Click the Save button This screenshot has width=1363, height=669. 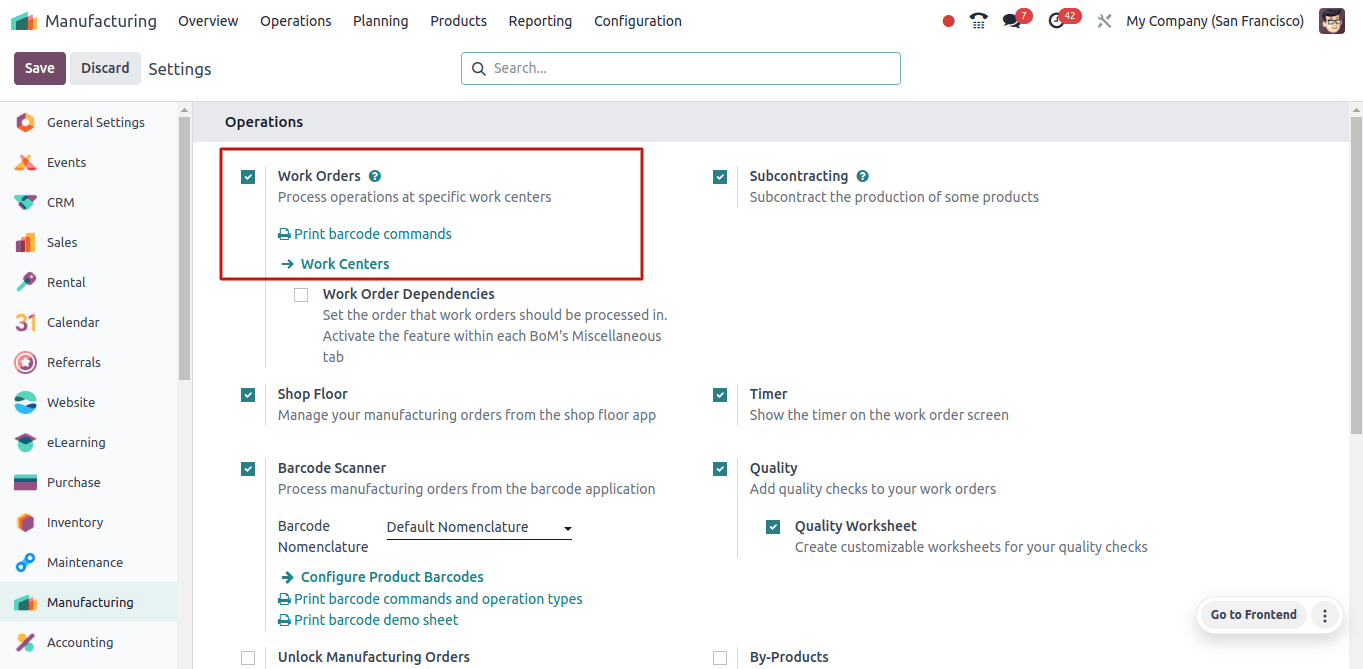tap(40, 68)
